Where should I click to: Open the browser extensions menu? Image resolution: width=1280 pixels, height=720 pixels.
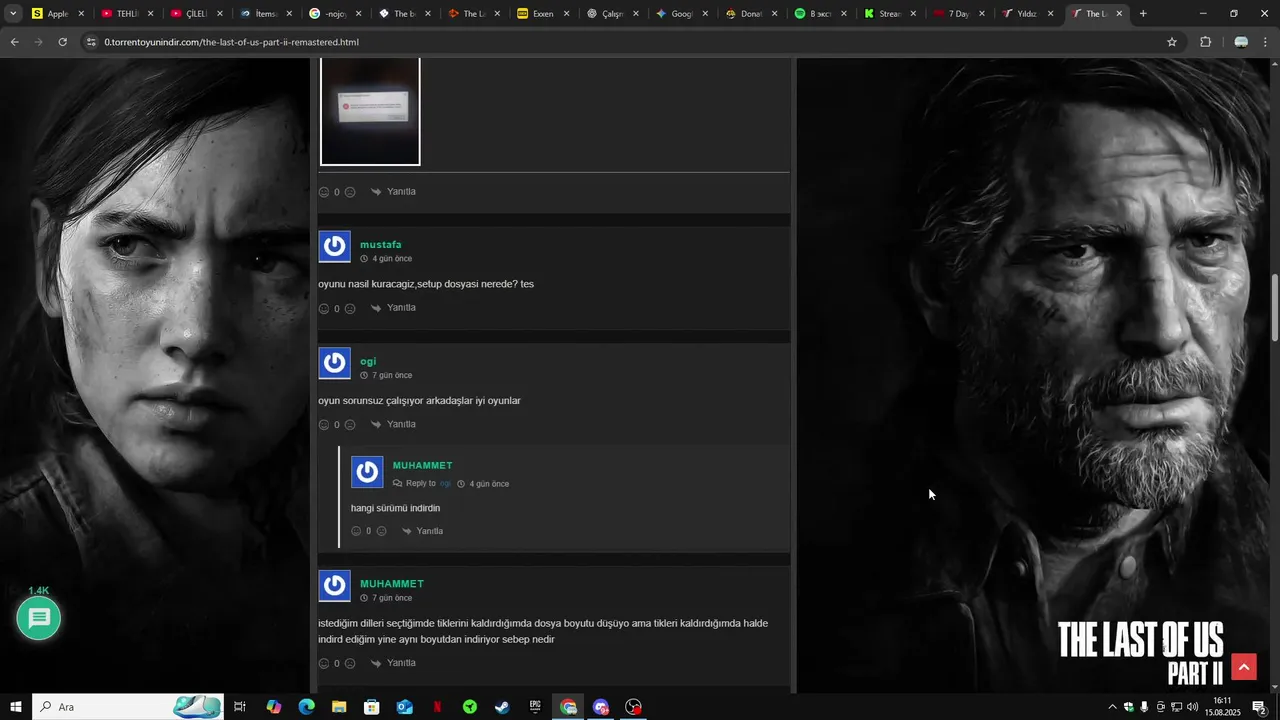[1205, 42]
